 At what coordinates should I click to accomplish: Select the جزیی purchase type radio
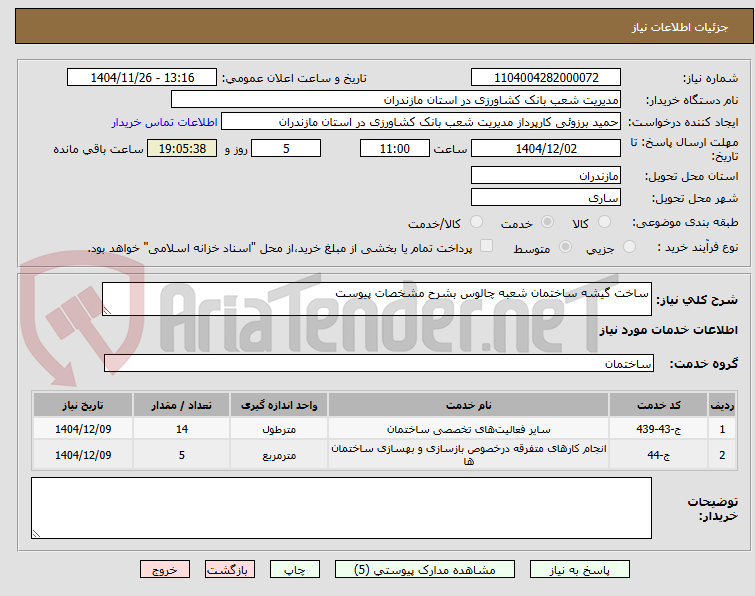click(629, 247)
